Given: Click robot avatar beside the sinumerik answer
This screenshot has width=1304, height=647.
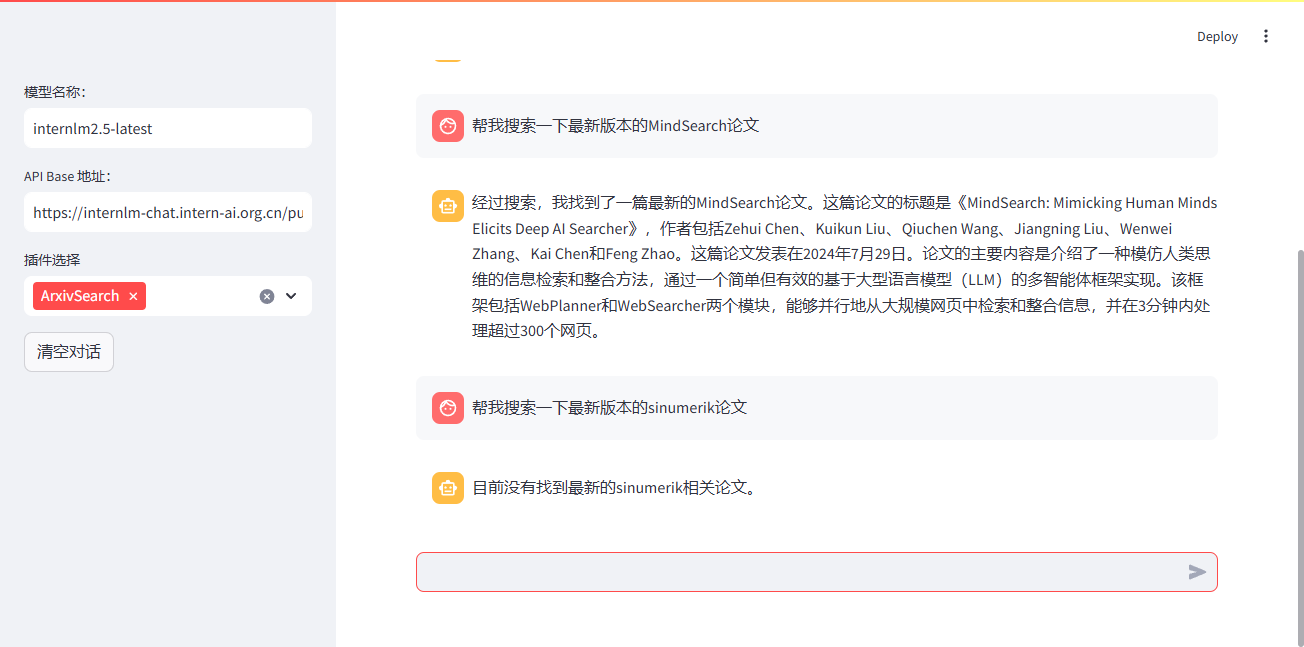Looking at the screenshot, I should pyautogui.click(x=448, y=488).
